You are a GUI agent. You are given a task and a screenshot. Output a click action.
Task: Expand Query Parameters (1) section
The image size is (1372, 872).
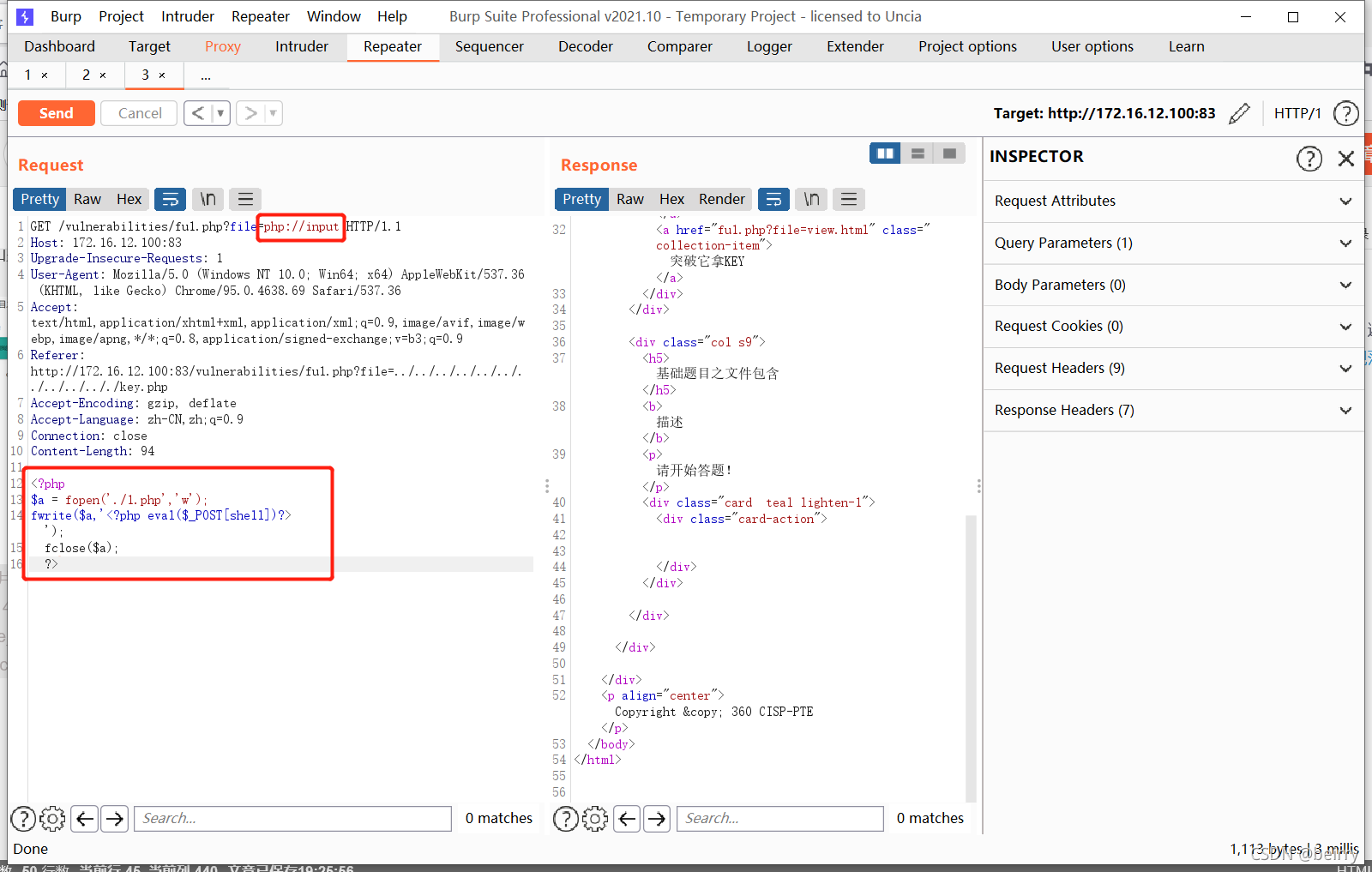tap(1173, 243)
